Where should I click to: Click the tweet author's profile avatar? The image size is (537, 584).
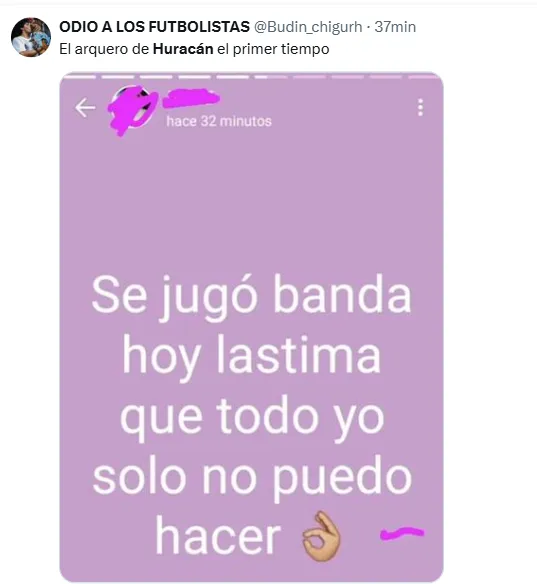tap(31, 37)
